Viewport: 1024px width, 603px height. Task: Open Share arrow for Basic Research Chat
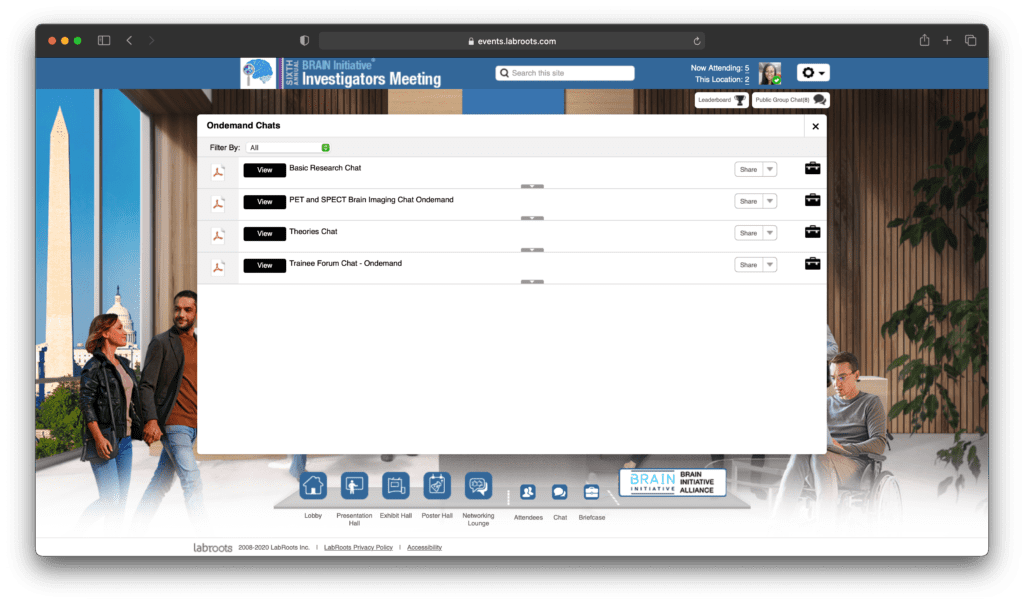point(770,169)
